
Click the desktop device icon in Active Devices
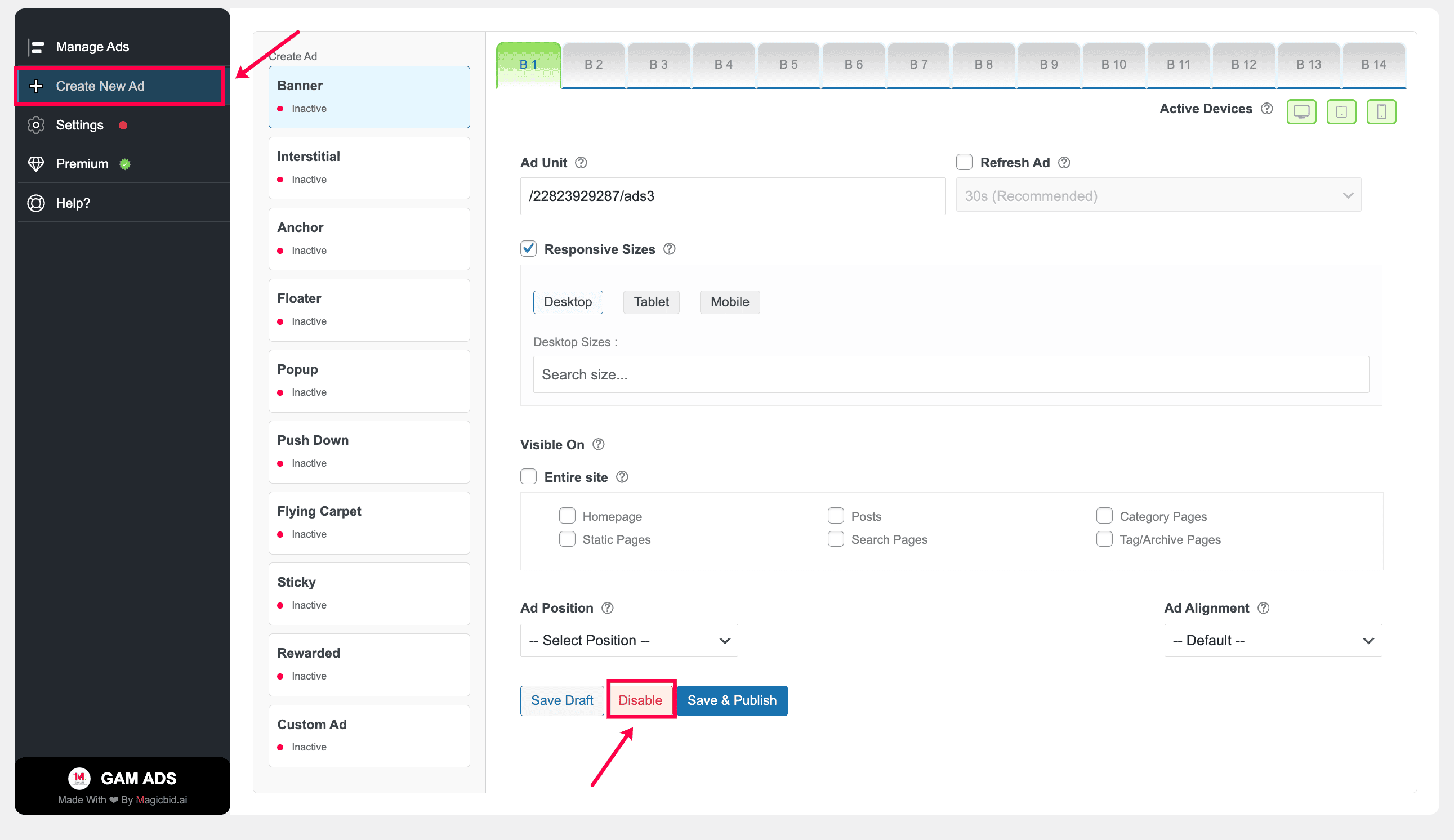click(1301, 111)
